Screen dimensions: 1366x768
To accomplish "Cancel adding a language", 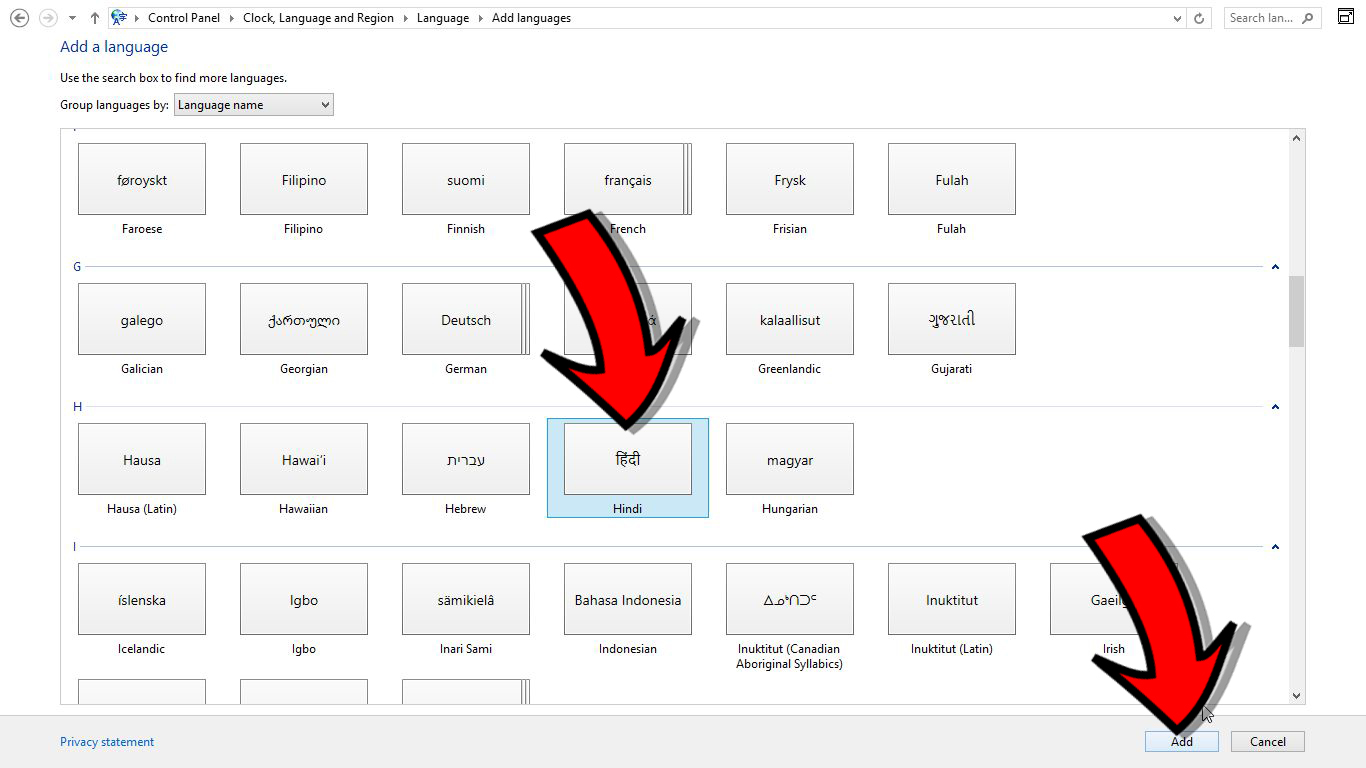I will (1267, 741).
